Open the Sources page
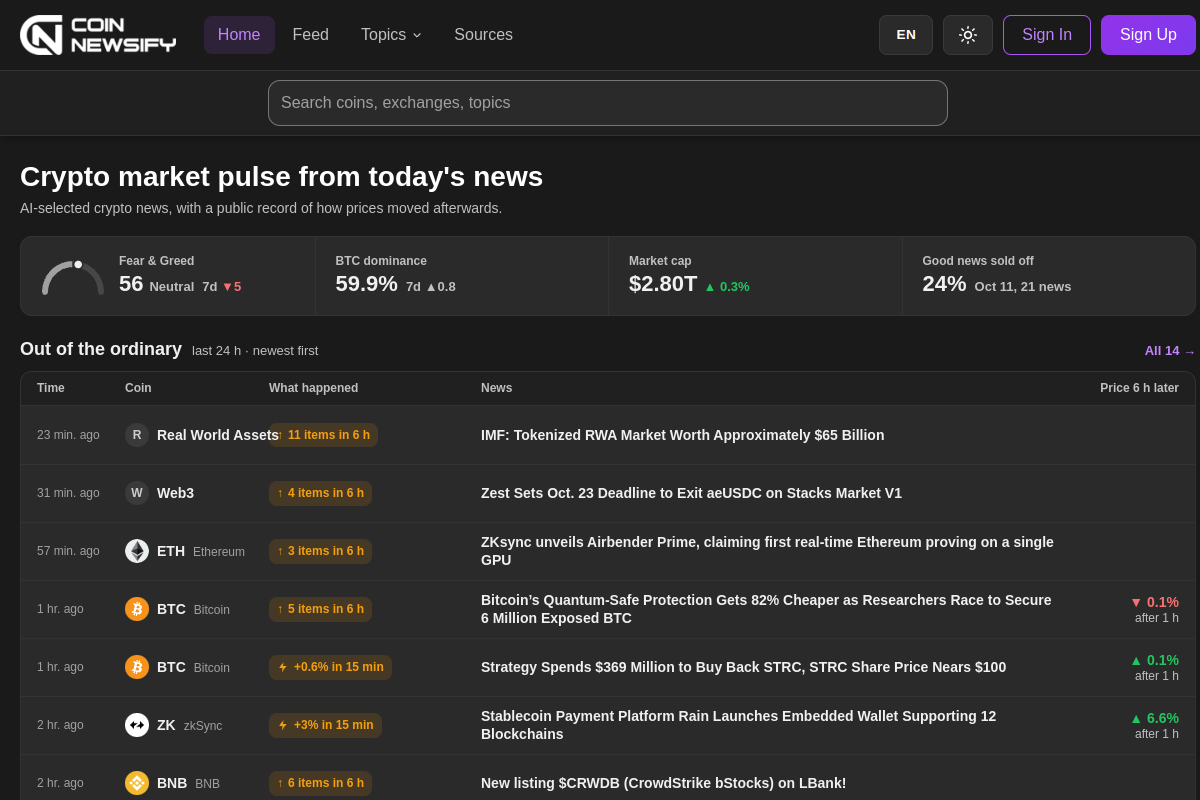This screenshot has width=1200, height=800. click(x=484, y=35)
